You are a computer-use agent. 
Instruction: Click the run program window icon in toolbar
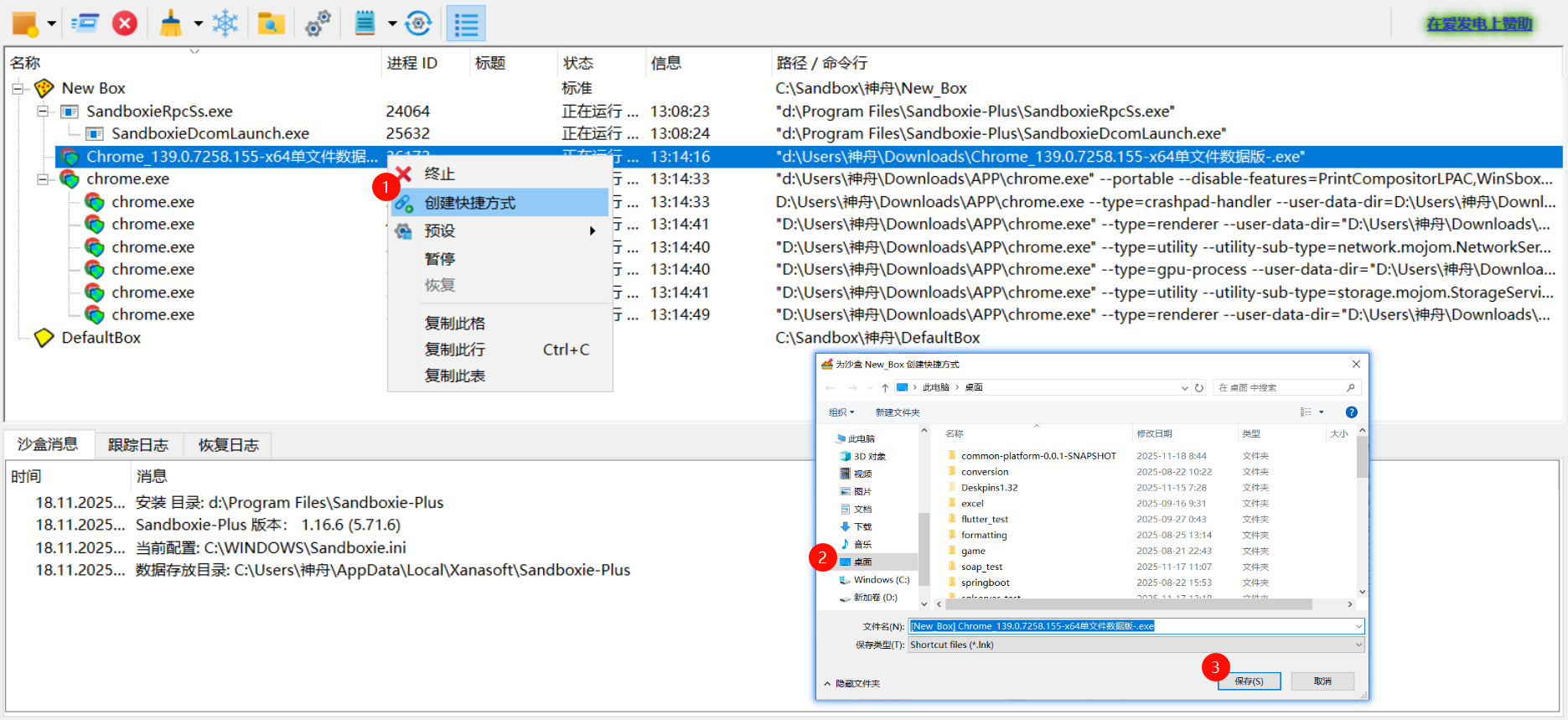click(x=85, y=23)
